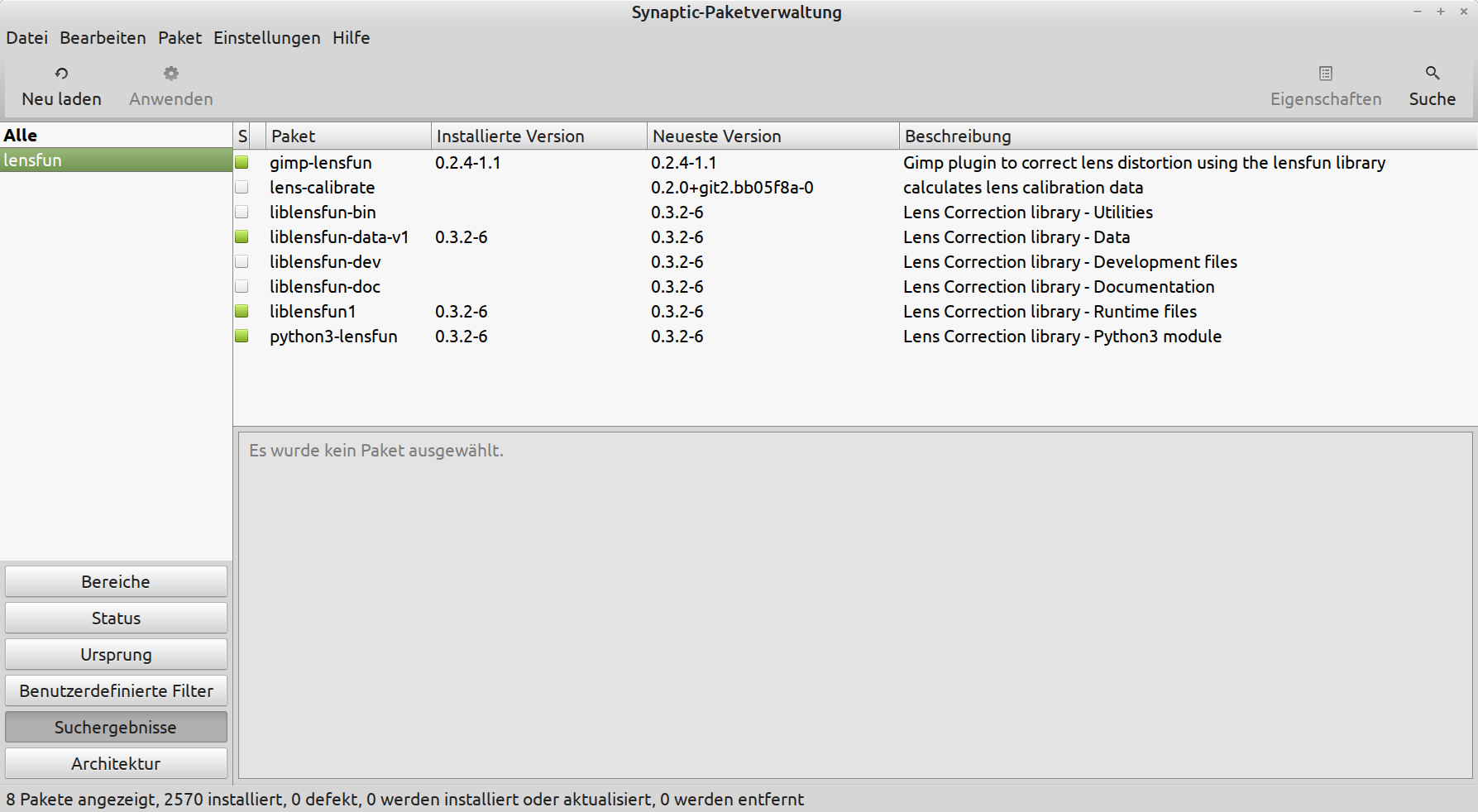Click the Anwenden gear icon

click(x=170, y=74)
